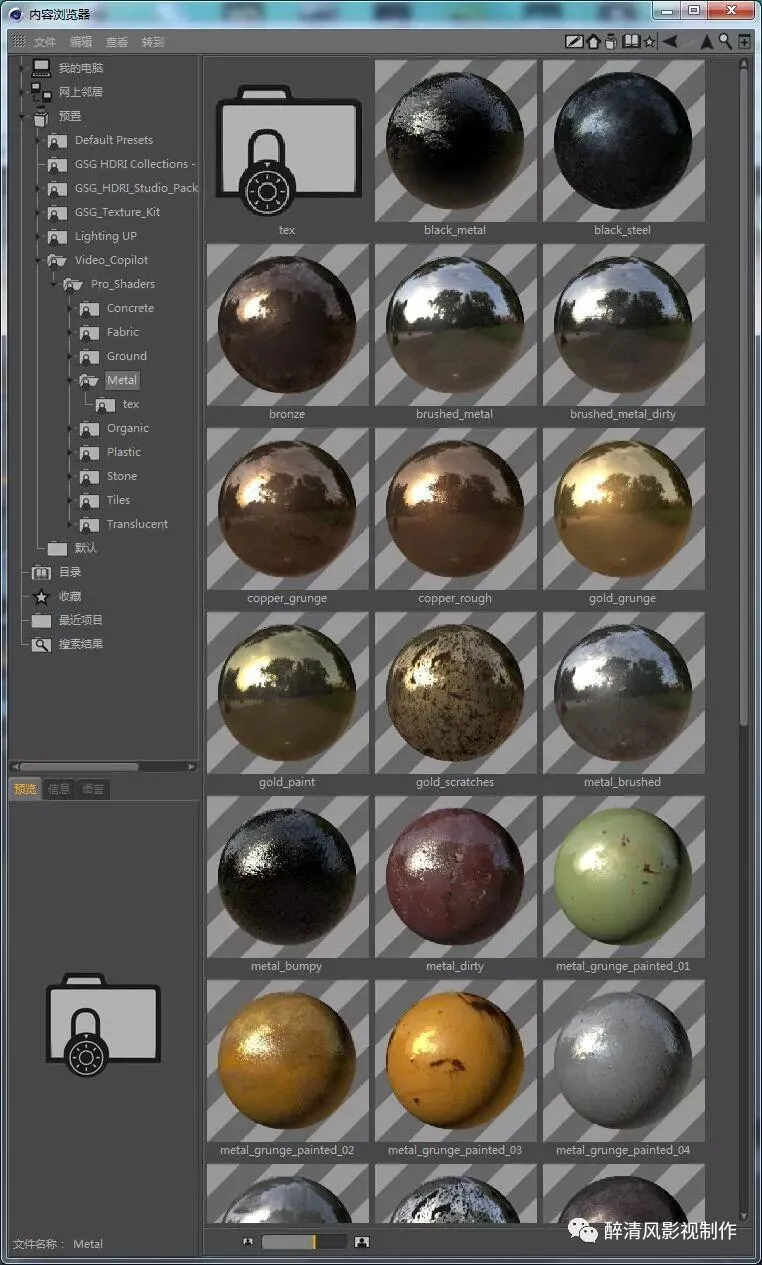Collapse the 预置 tree node
Screen dimensions: 762x1265
tap(22, 116)
